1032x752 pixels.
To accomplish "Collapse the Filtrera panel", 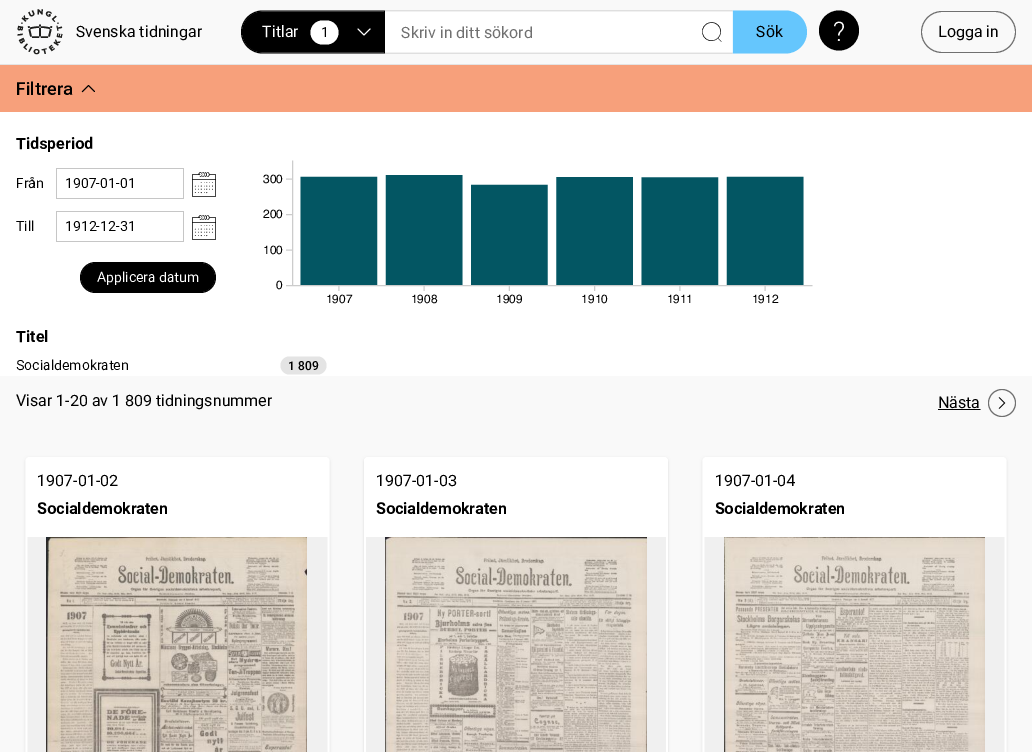I will pyautogui.click(x=56, y=89).
